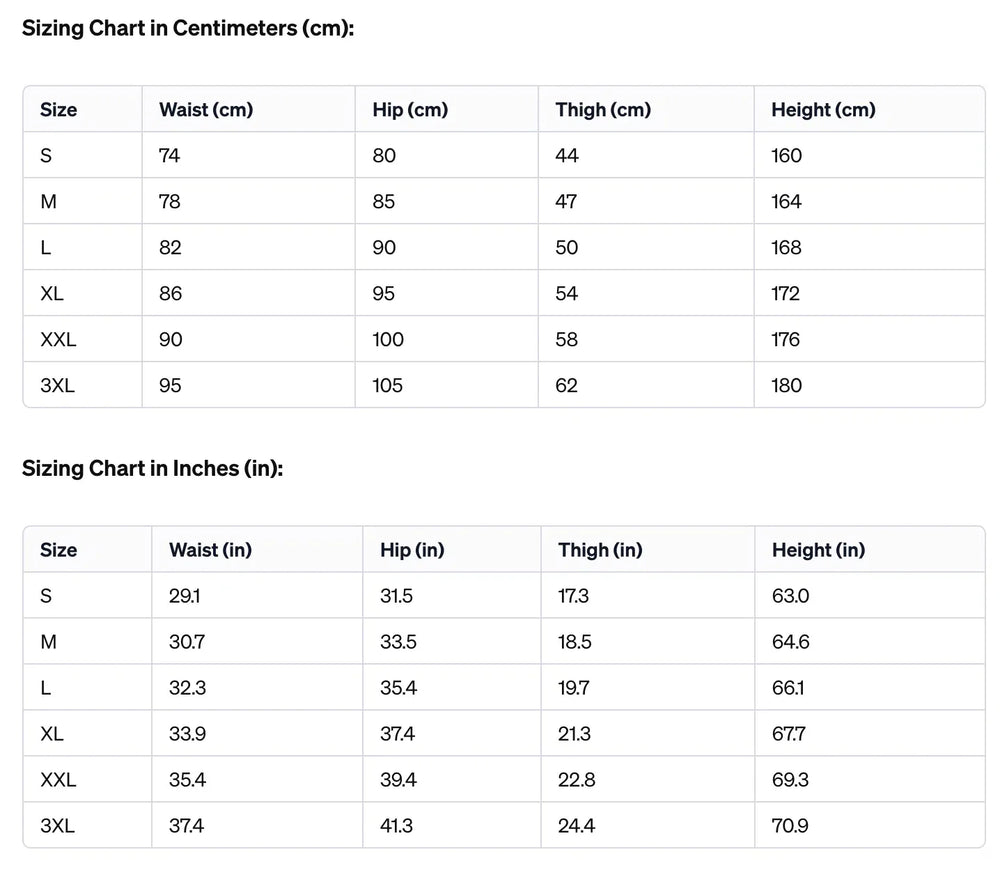Click the Waist (cm) column header
Screen dimensions: 1000x875
pyautogui.click(x=205, y=110)
